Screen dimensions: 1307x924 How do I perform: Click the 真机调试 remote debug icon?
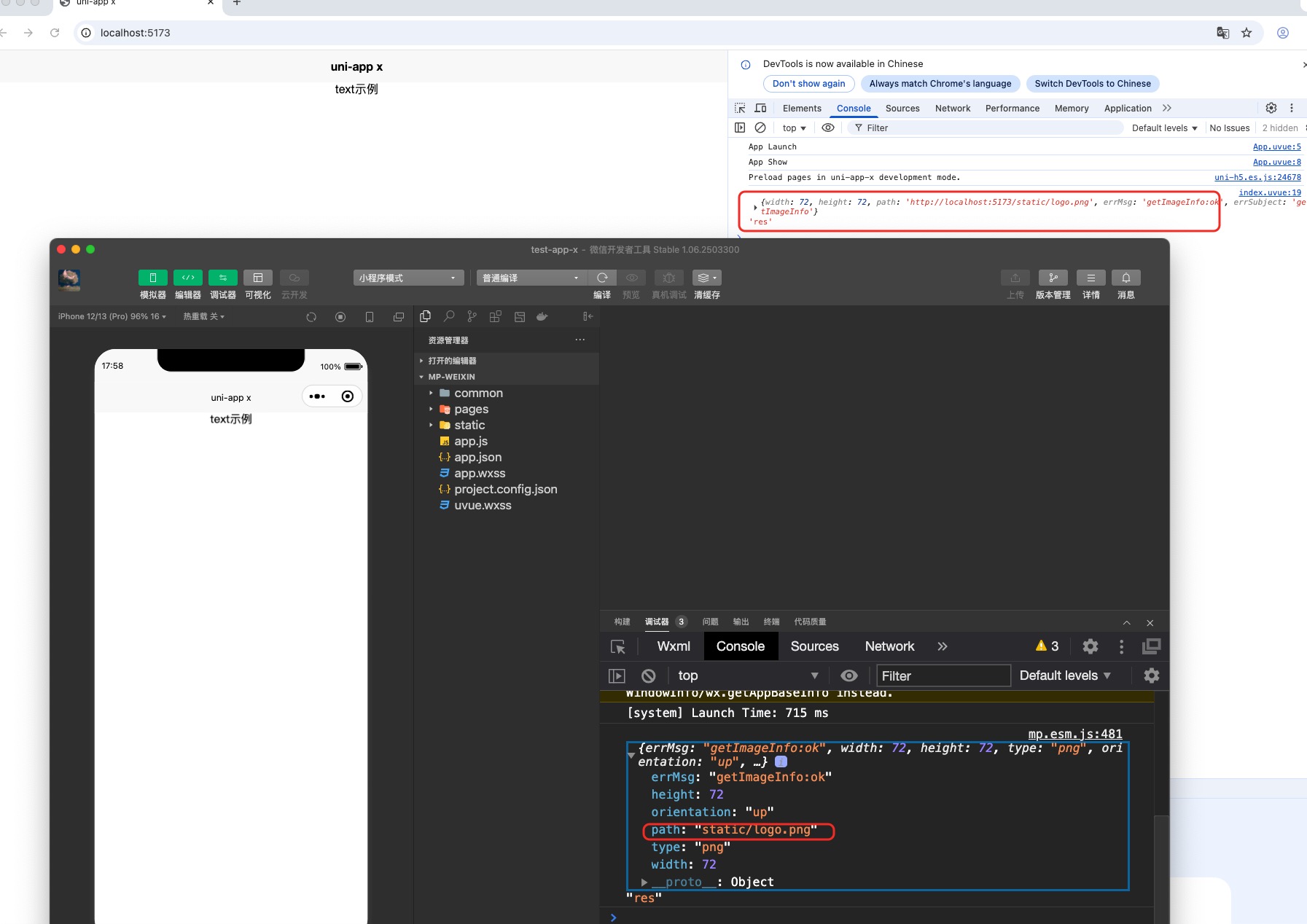tap(669, 278)
